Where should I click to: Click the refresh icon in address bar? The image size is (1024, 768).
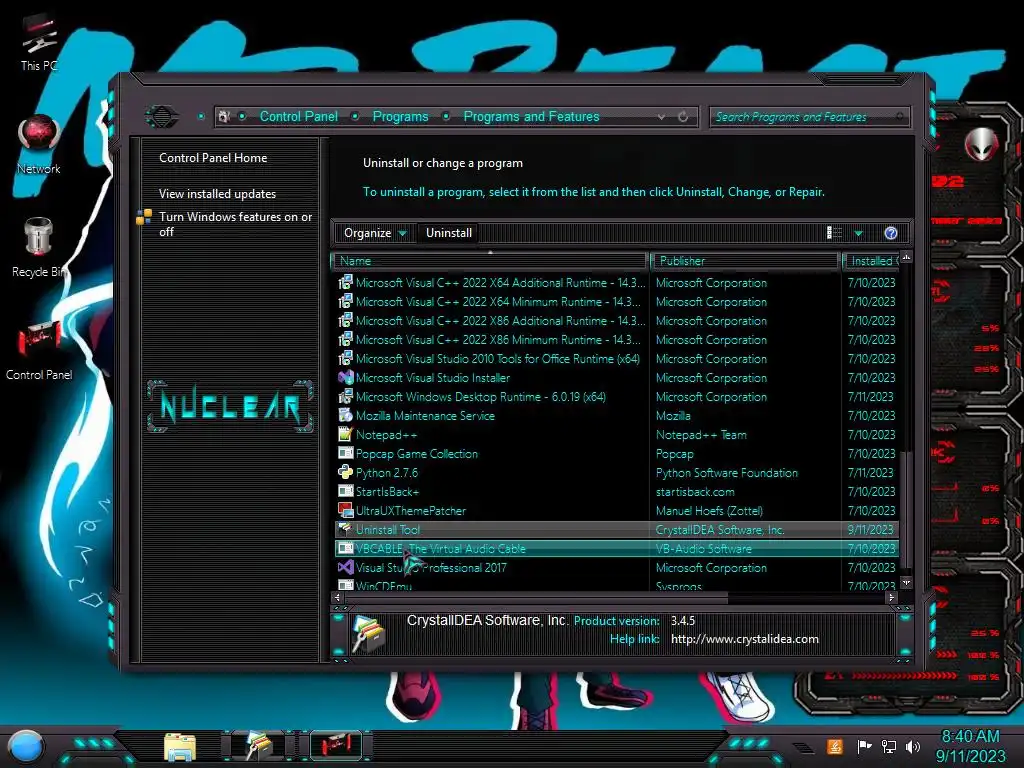683,117
